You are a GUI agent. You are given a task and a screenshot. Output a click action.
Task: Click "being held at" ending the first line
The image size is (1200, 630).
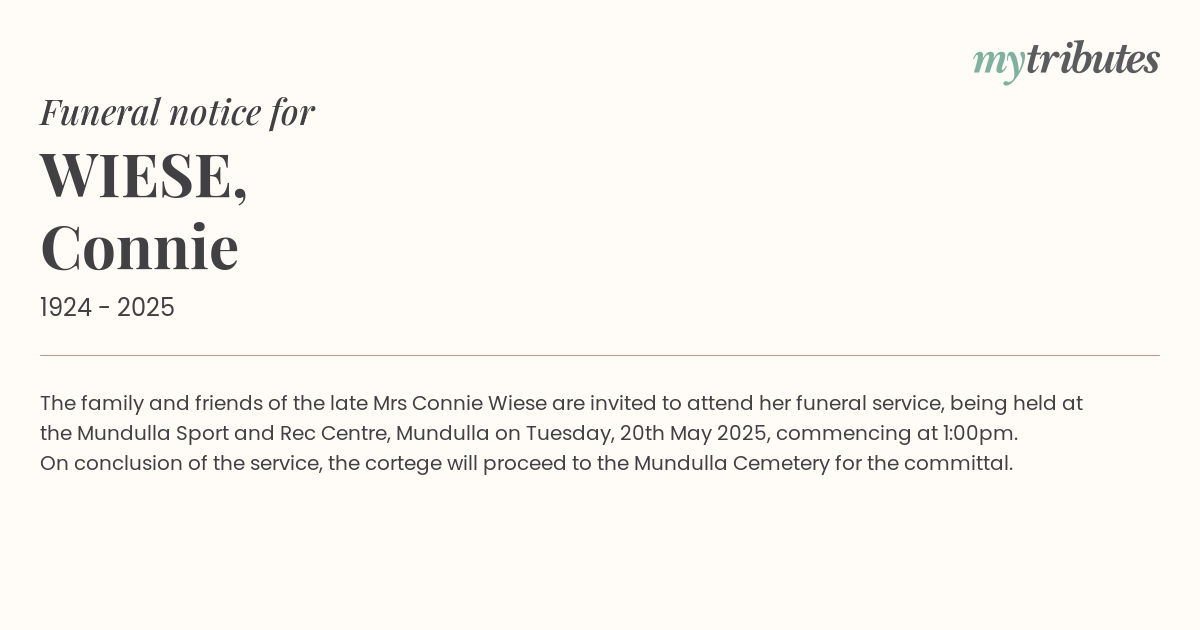(x=1016, y=403)
